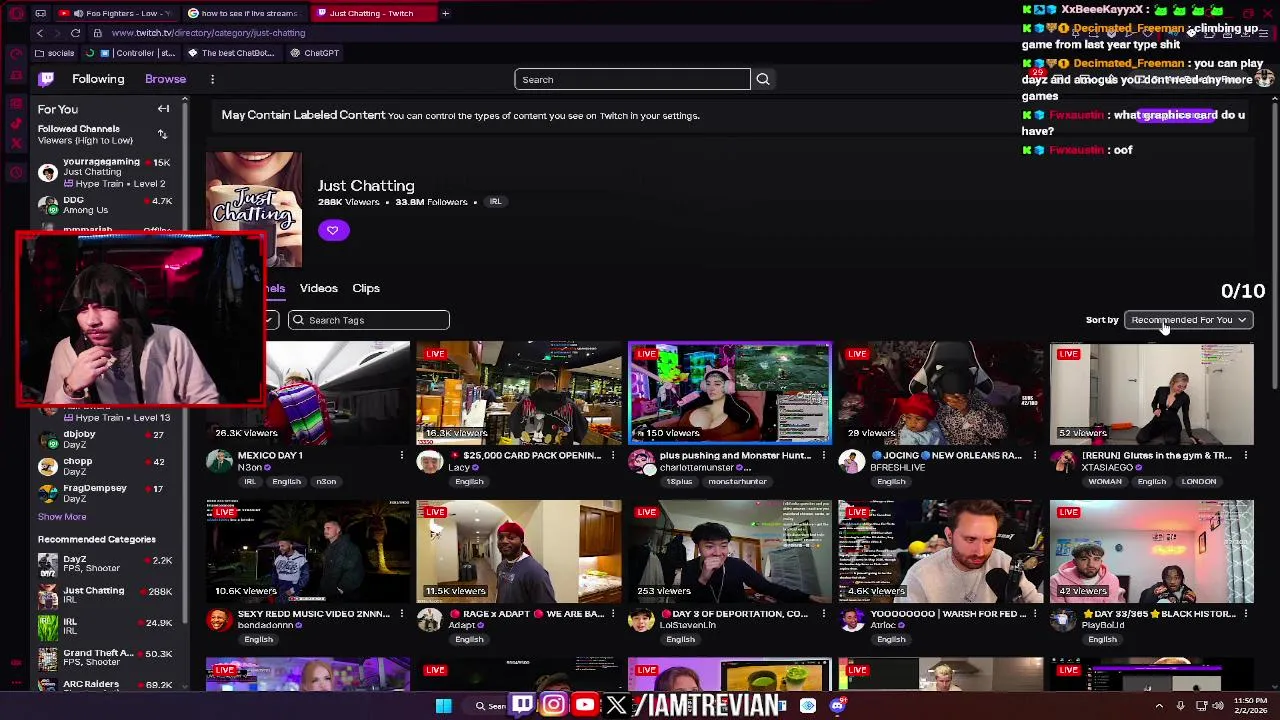Open N3on channel avatar under MEXICO DAY 1

[x=219, y=461]
